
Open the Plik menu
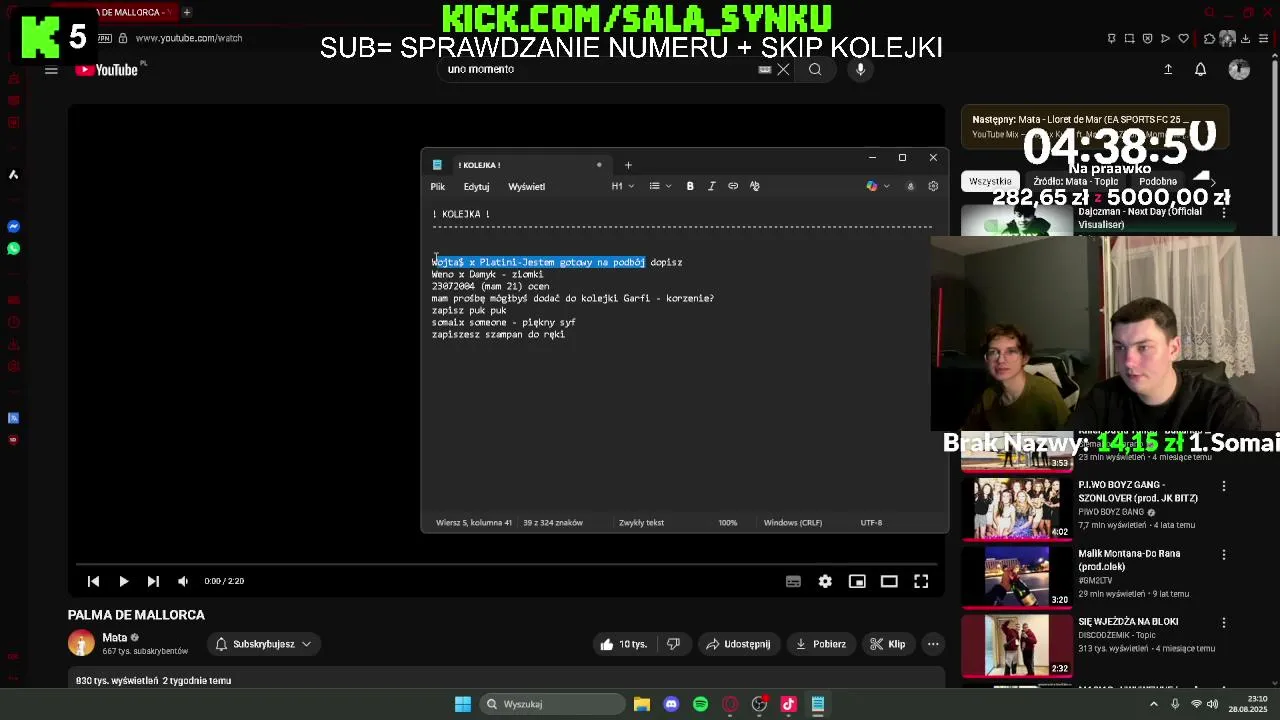(x=438, y=187)
